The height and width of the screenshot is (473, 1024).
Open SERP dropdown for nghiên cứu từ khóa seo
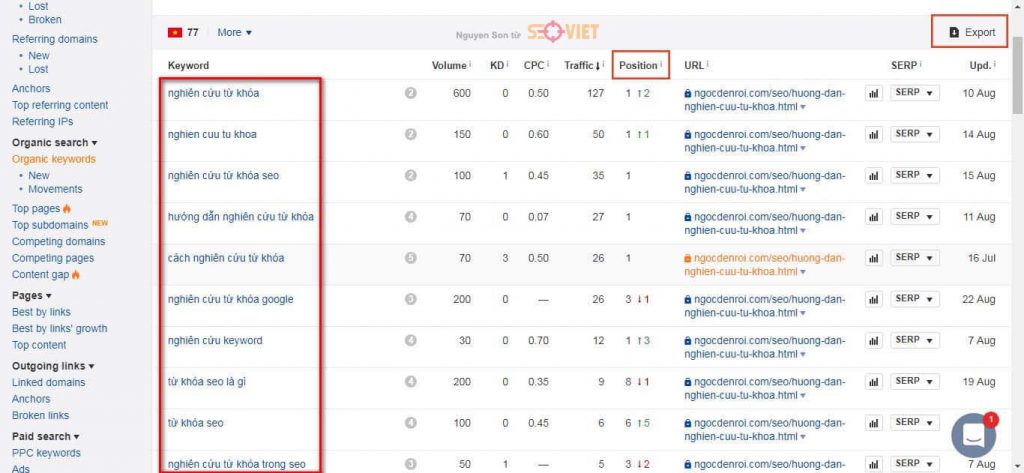click(x=914, y=175)
